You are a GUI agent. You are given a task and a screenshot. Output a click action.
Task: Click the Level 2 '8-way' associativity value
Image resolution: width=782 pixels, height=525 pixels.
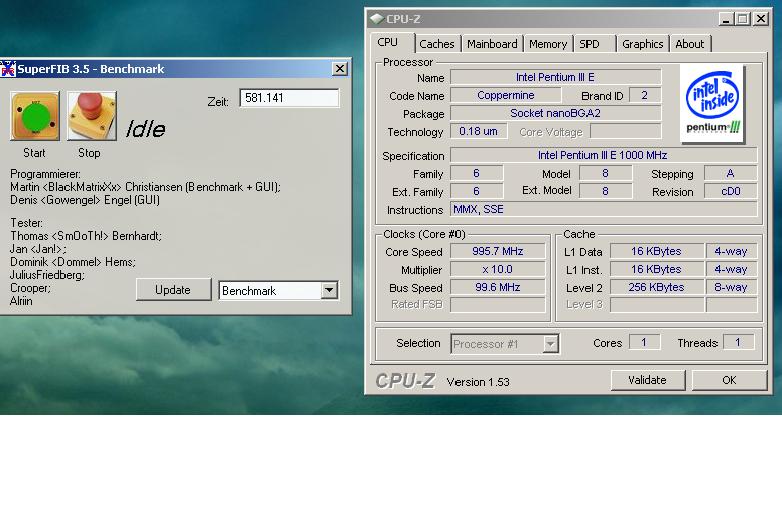[731, 287]
